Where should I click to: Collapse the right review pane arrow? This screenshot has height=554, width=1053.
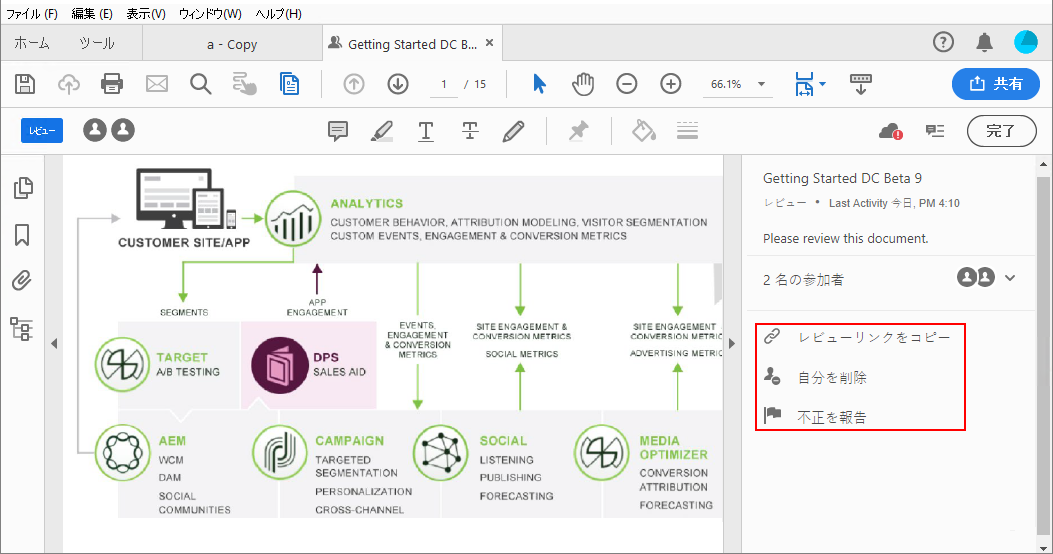pos(732,344)
